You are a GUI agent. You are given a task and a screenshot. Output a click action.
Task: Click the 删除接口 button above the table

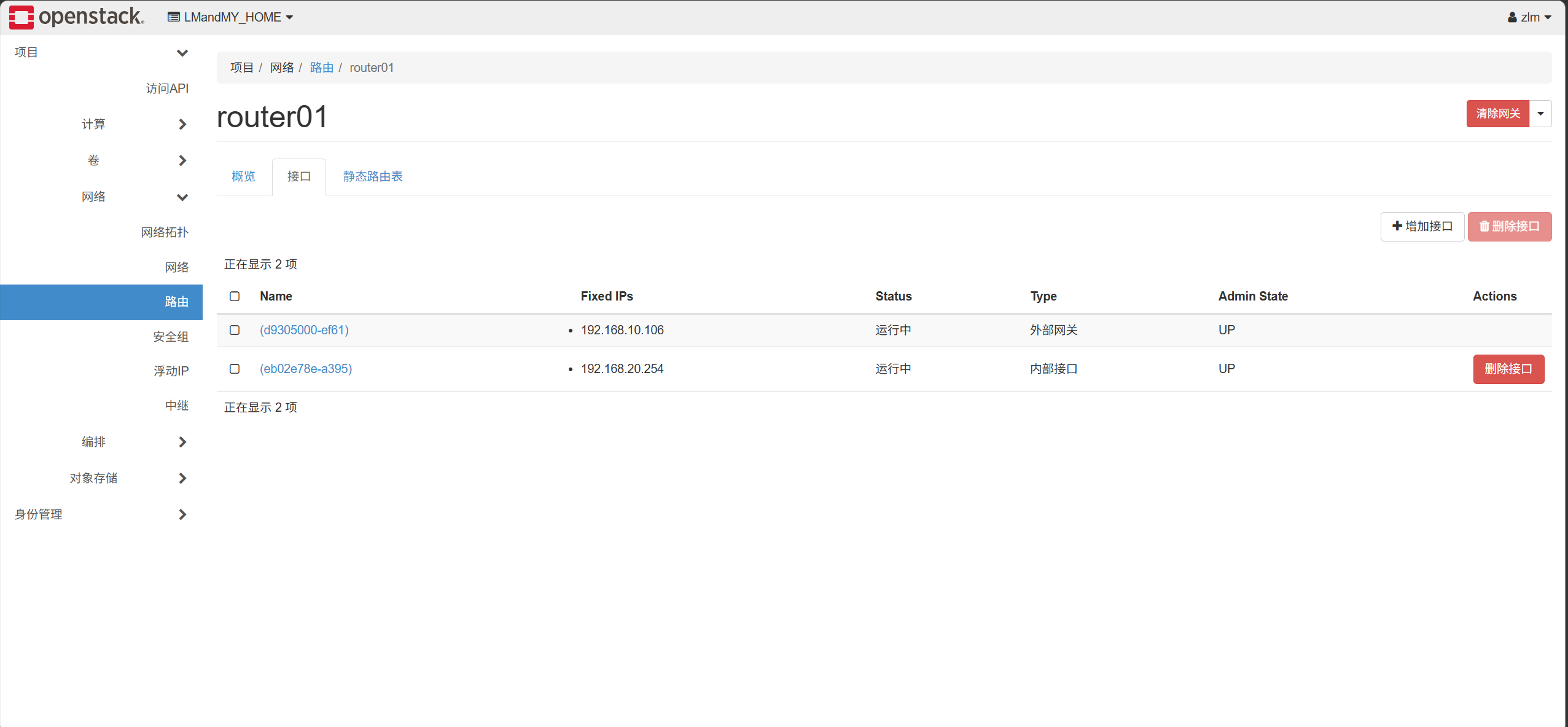pos(1510,227)
